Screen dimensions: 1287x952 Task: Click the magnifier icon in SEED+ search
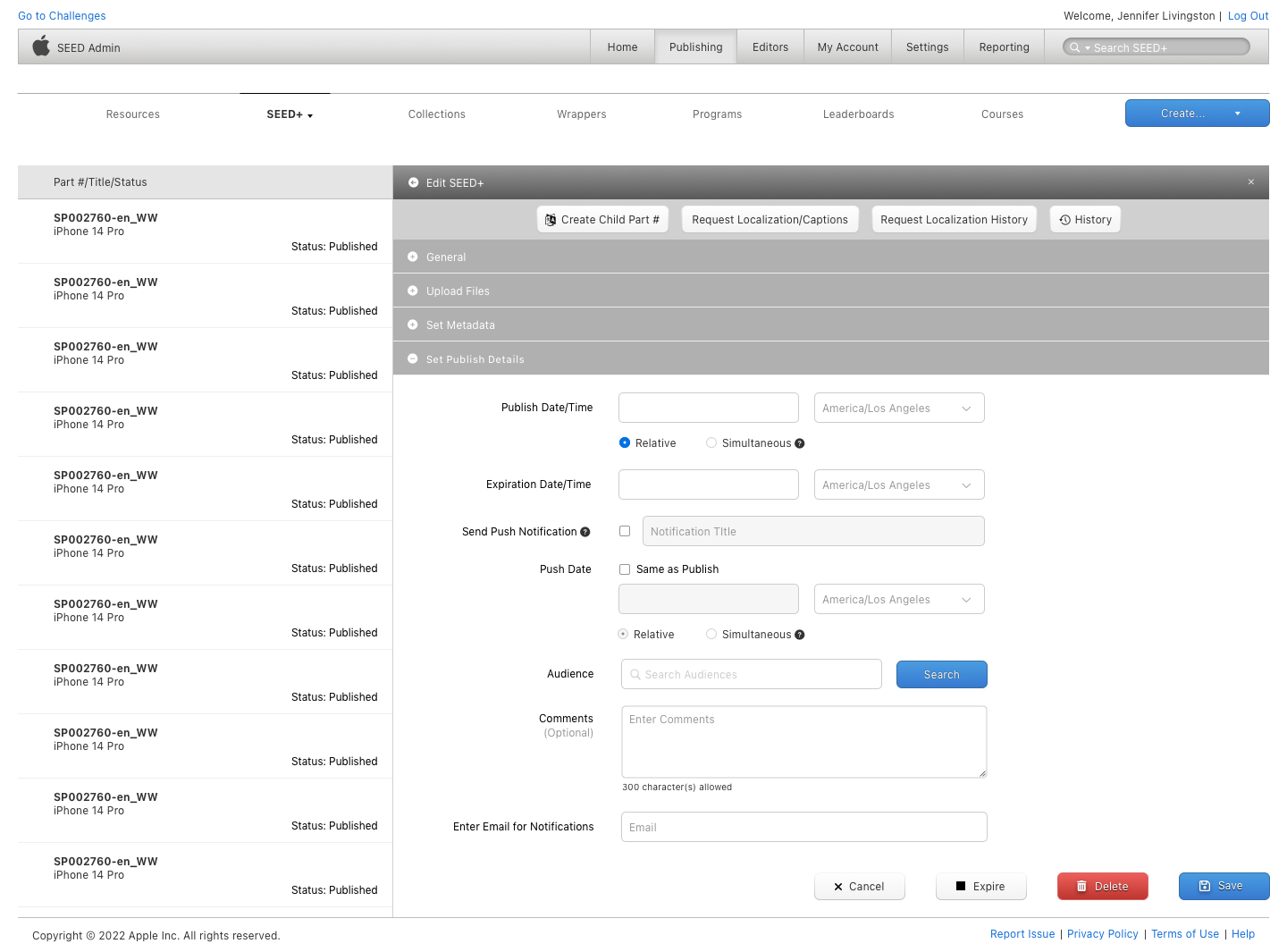[x=1075, y=47]
